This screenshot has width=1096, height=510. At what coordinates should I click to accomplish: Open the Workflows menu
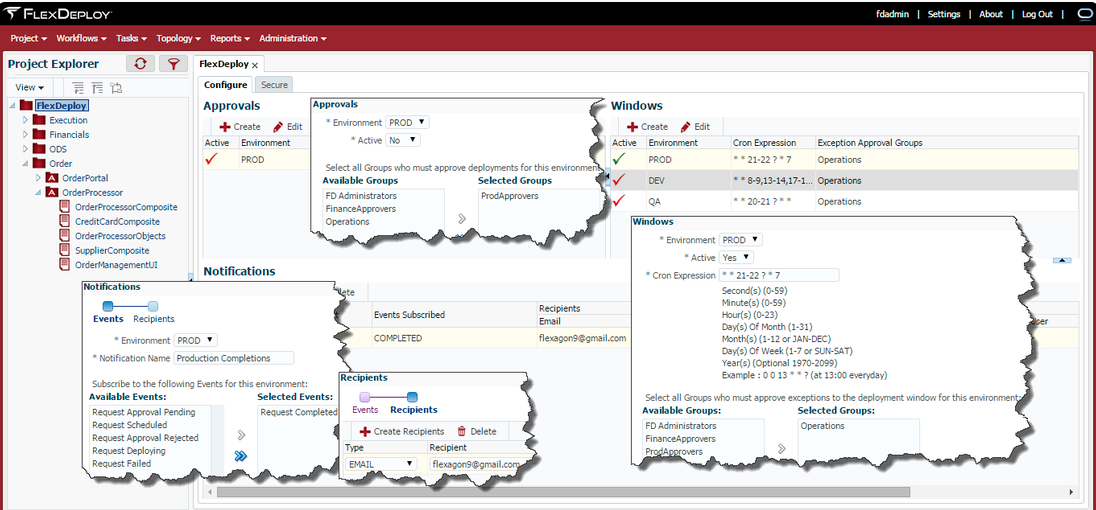[x=81, y=38]
